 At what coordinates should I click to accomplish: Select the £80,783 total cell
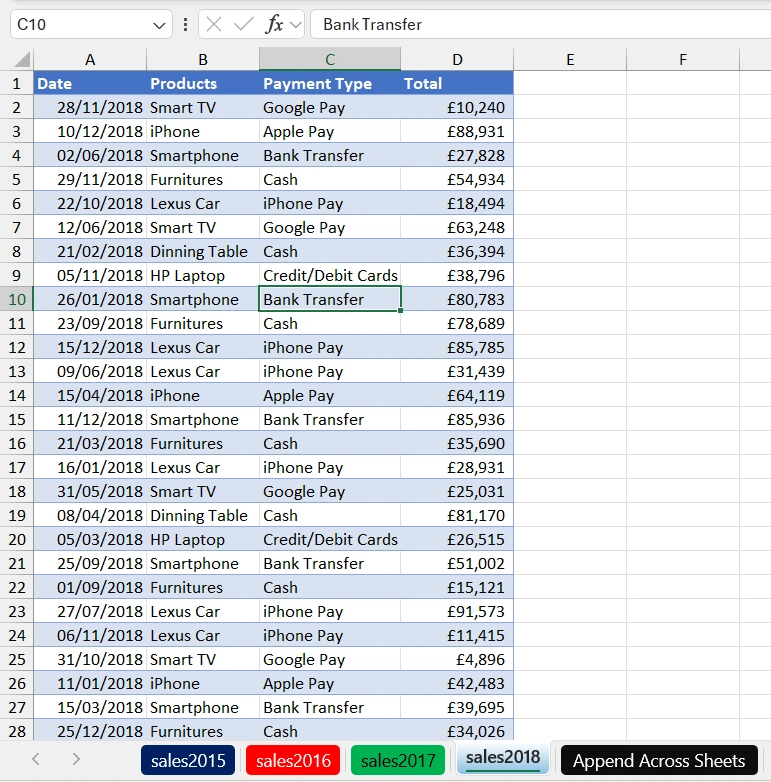[x=457, y=299]
